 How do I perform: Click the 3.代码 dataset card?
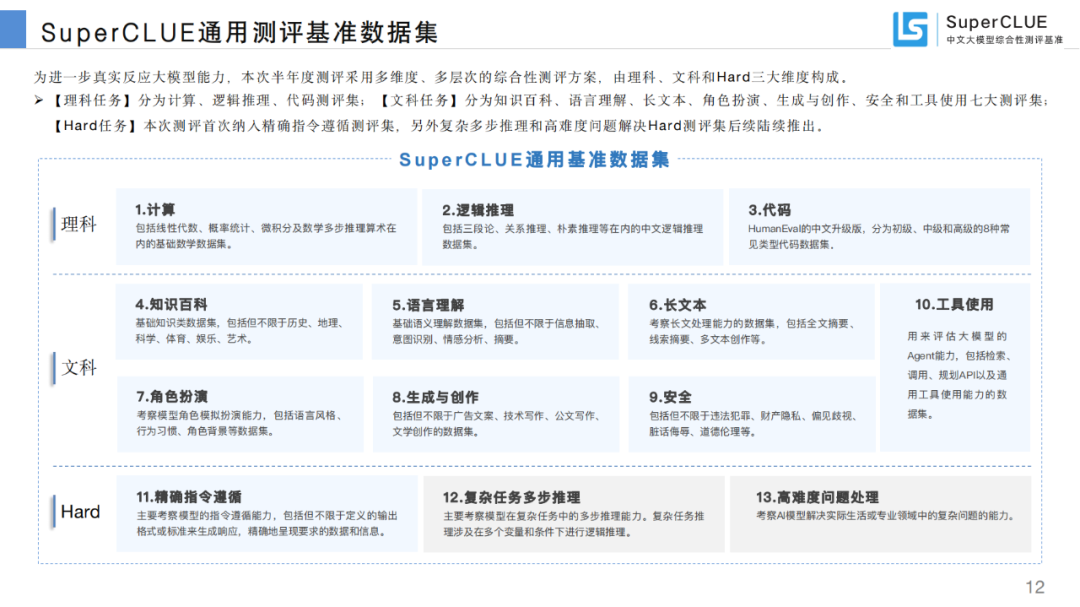coord(879,227)
